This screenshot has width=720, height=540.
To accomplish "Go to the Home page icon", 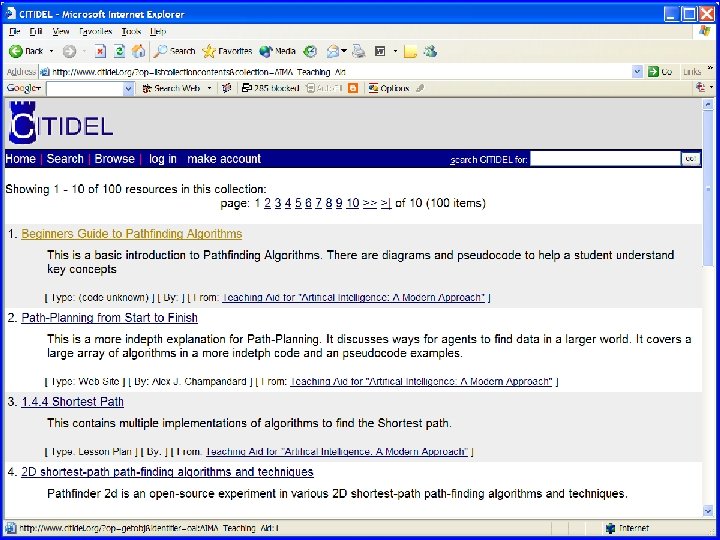I will (x=138, y=51).
